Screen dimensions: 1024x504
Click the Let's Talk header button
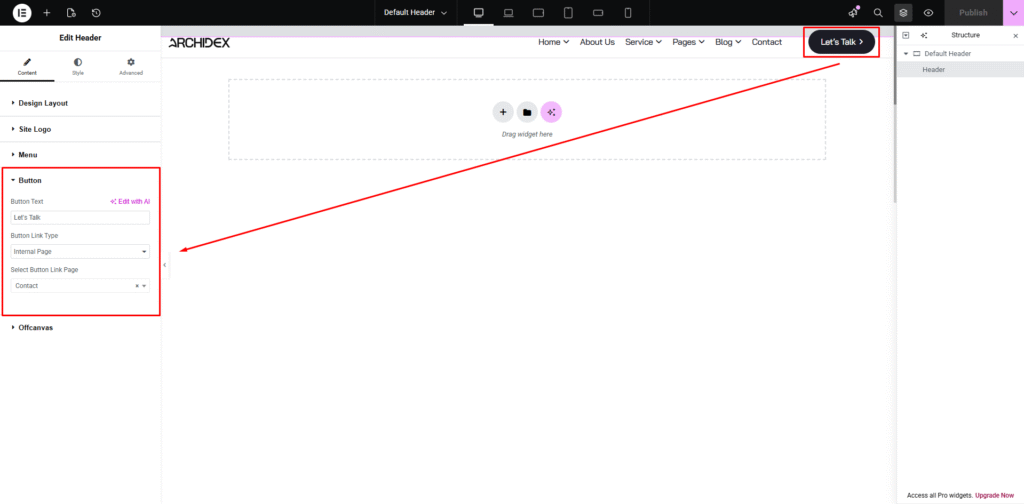tap(841, 42)
